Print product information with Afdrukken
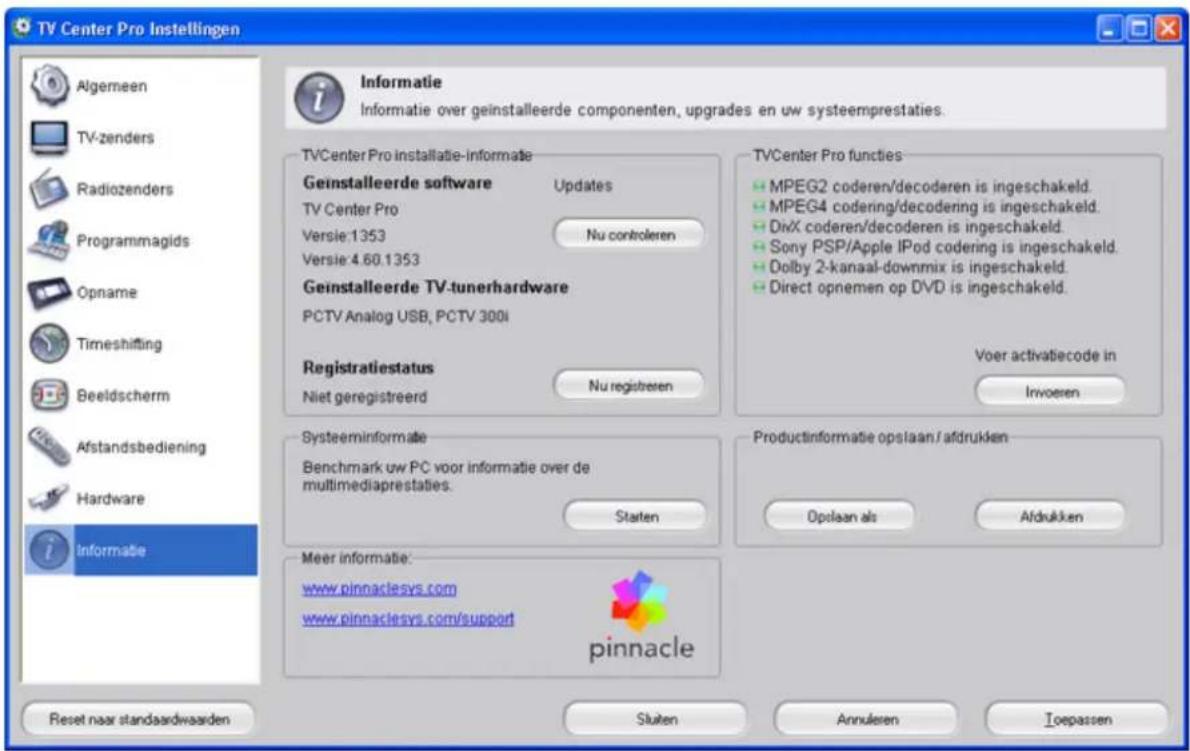 1051,516
